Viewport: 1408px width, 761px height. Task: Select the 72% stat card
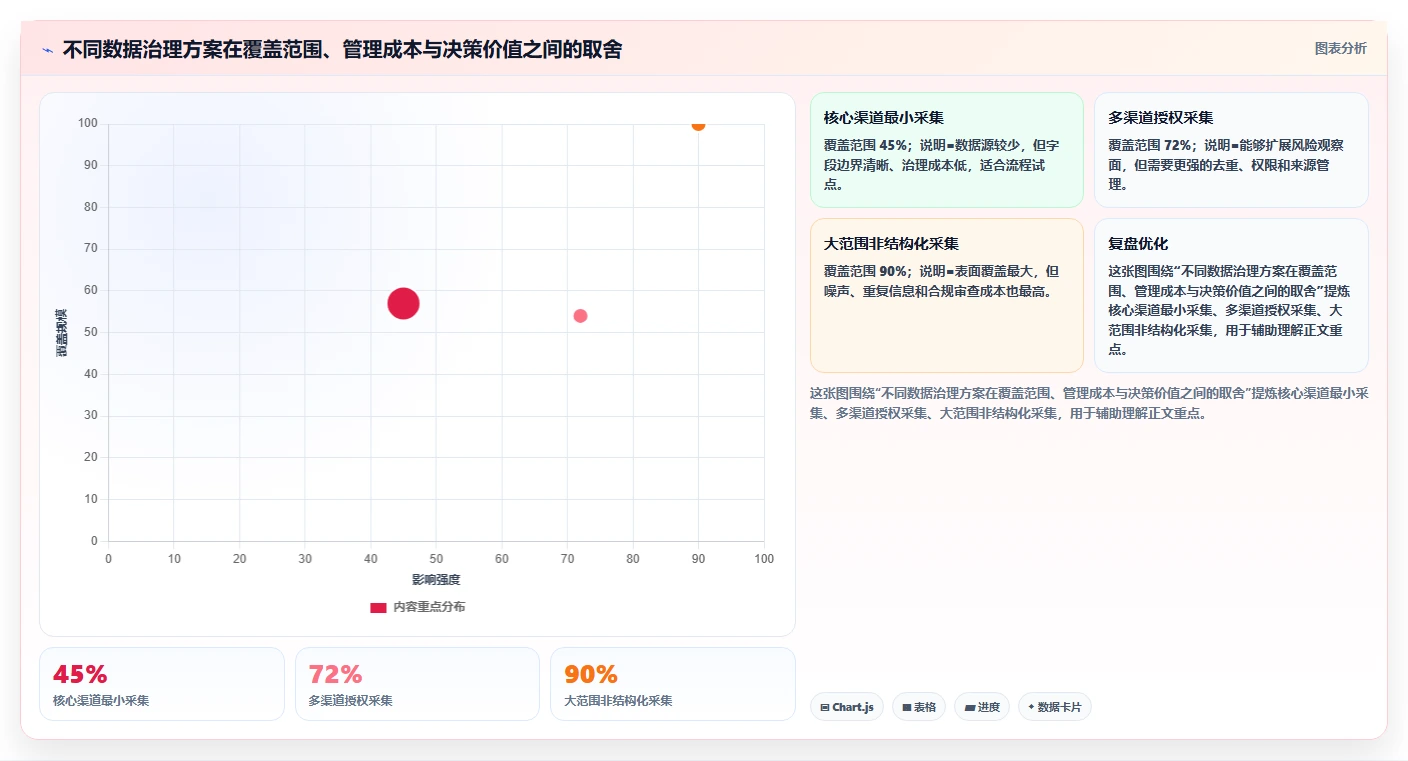(x=417, y=684)
